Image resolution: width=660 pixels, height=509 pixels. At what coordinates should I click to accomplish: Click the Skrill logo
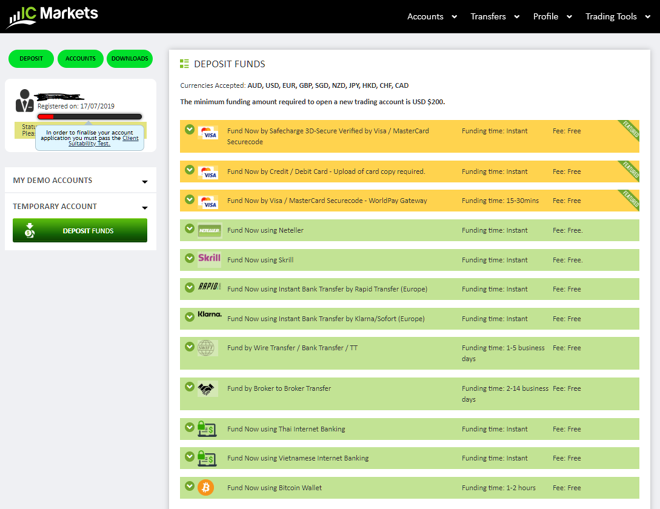point(209,258)
